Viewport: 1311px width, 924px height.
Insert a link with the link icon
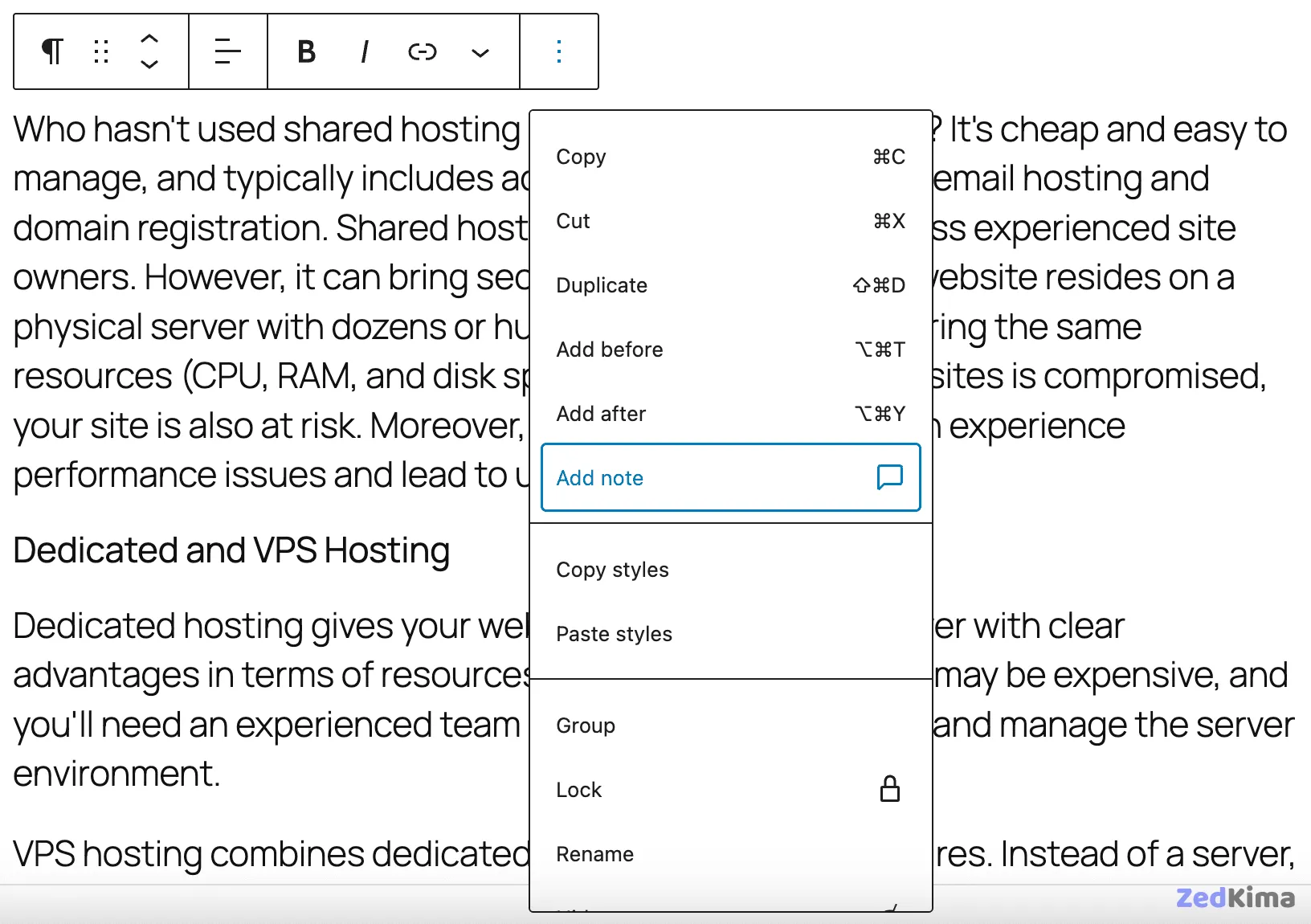coord(423,51)
